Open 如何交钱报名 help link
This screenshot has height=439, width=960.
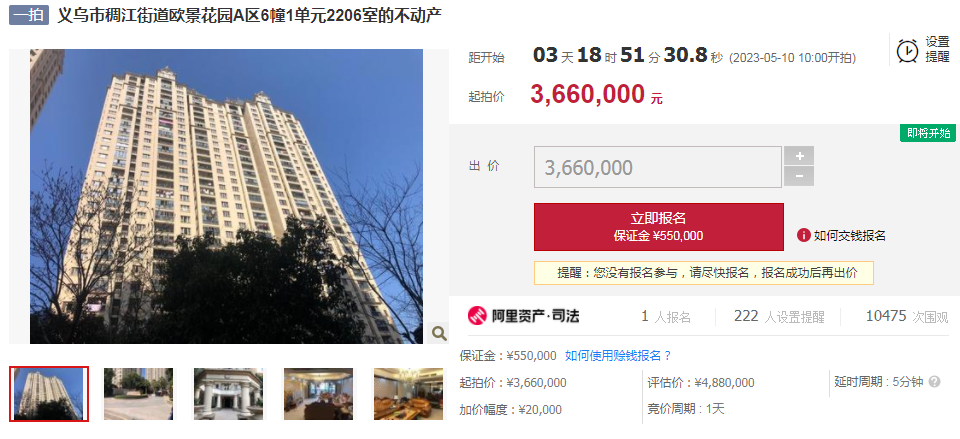[x=849, y=236]
